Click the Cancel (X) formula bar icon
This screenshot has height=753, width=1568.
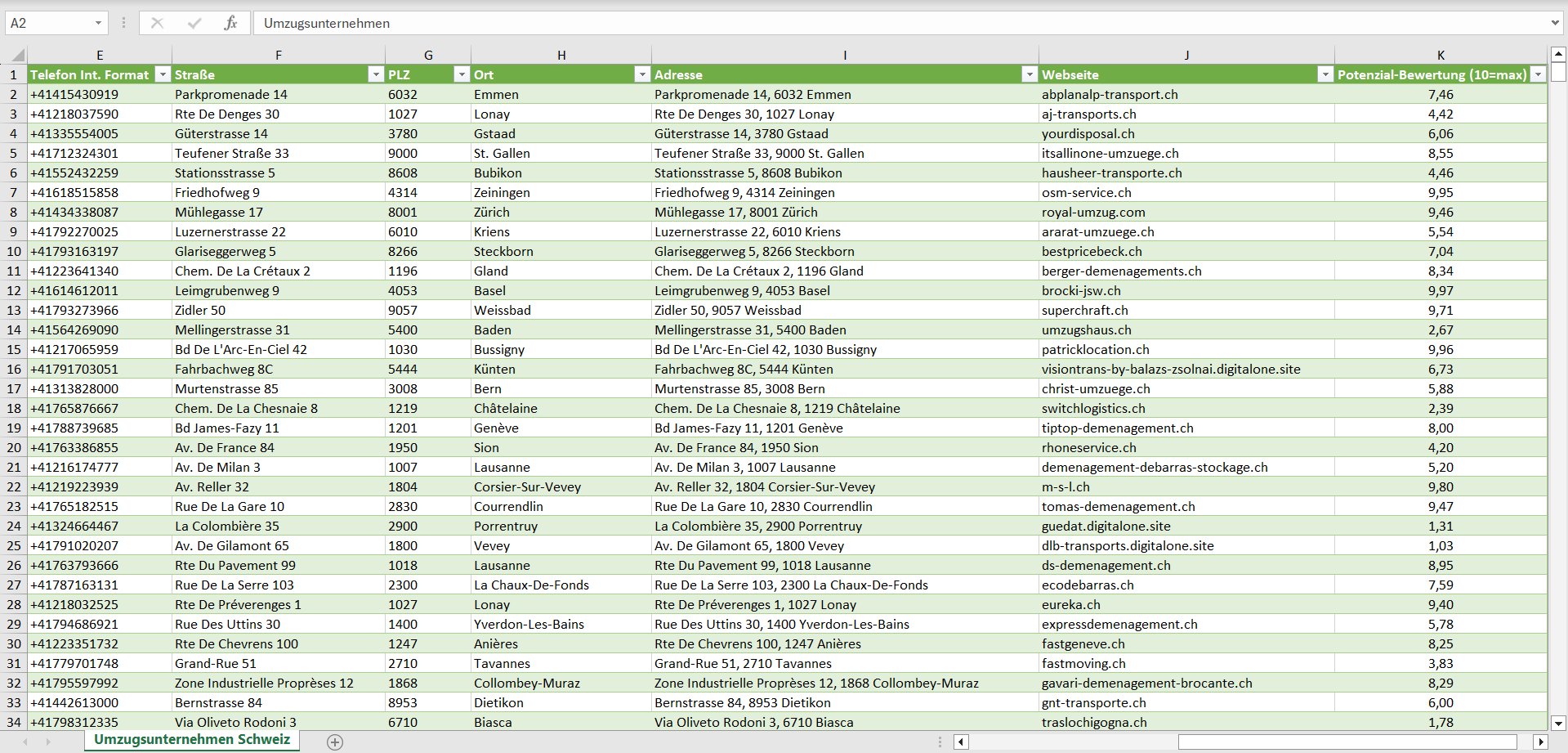point(157,23)
